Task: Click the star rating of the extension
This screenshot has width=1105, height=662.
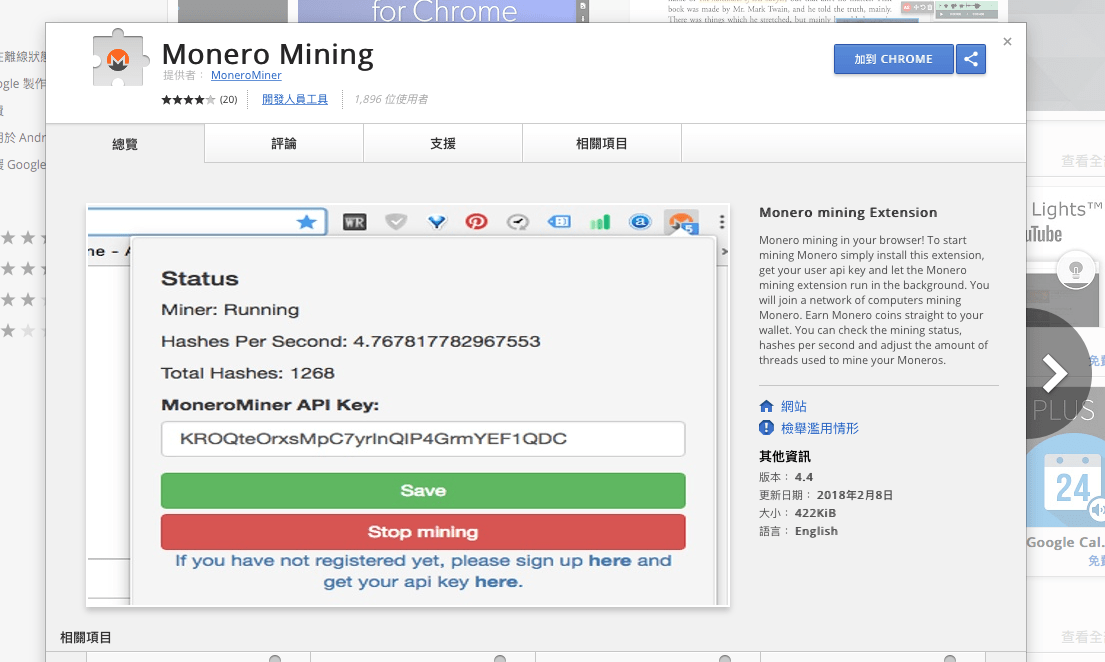Action: (188, 100)
